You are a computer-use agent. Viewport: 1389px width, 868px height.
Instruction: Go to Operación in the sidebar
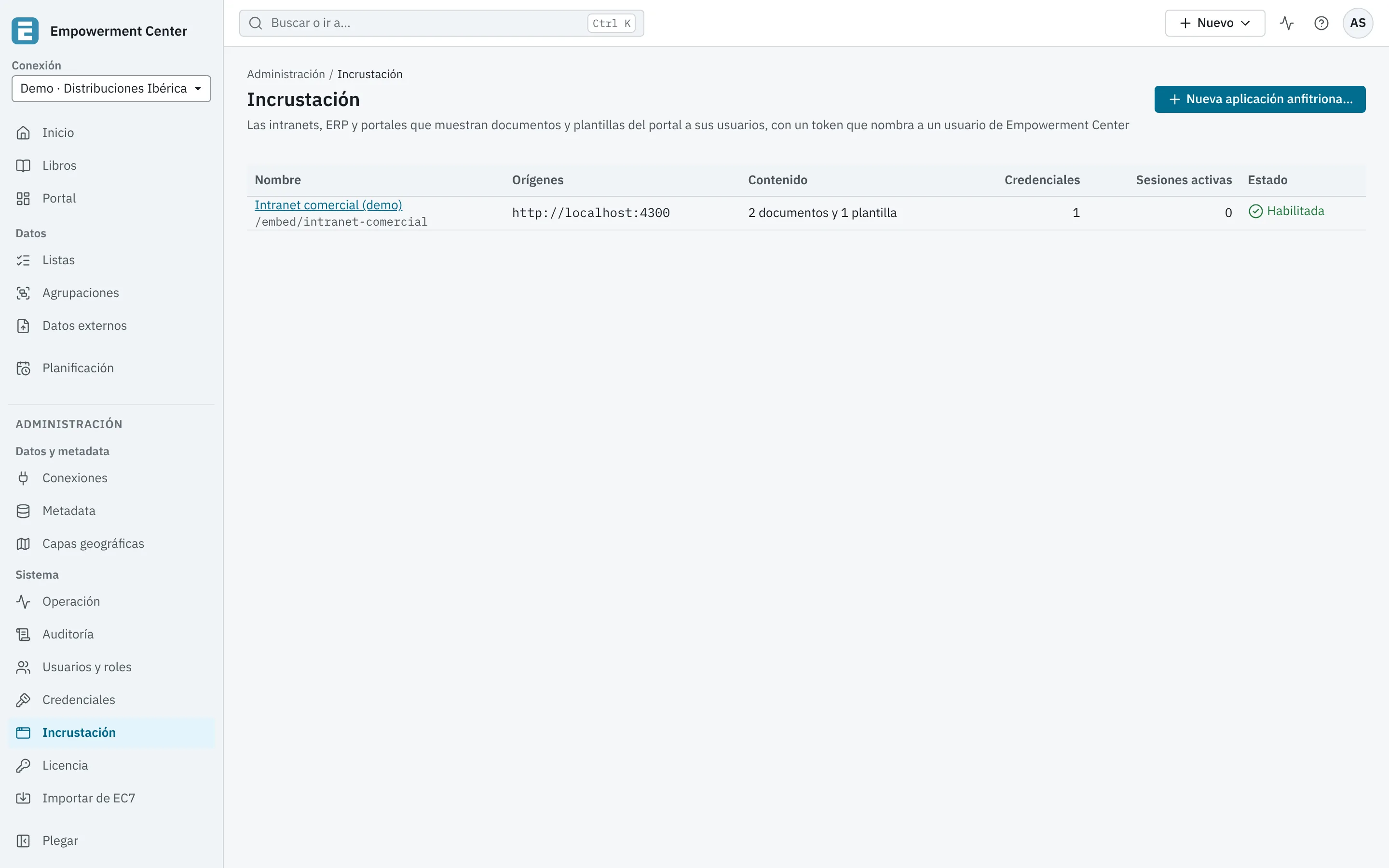tap(111, 602)
